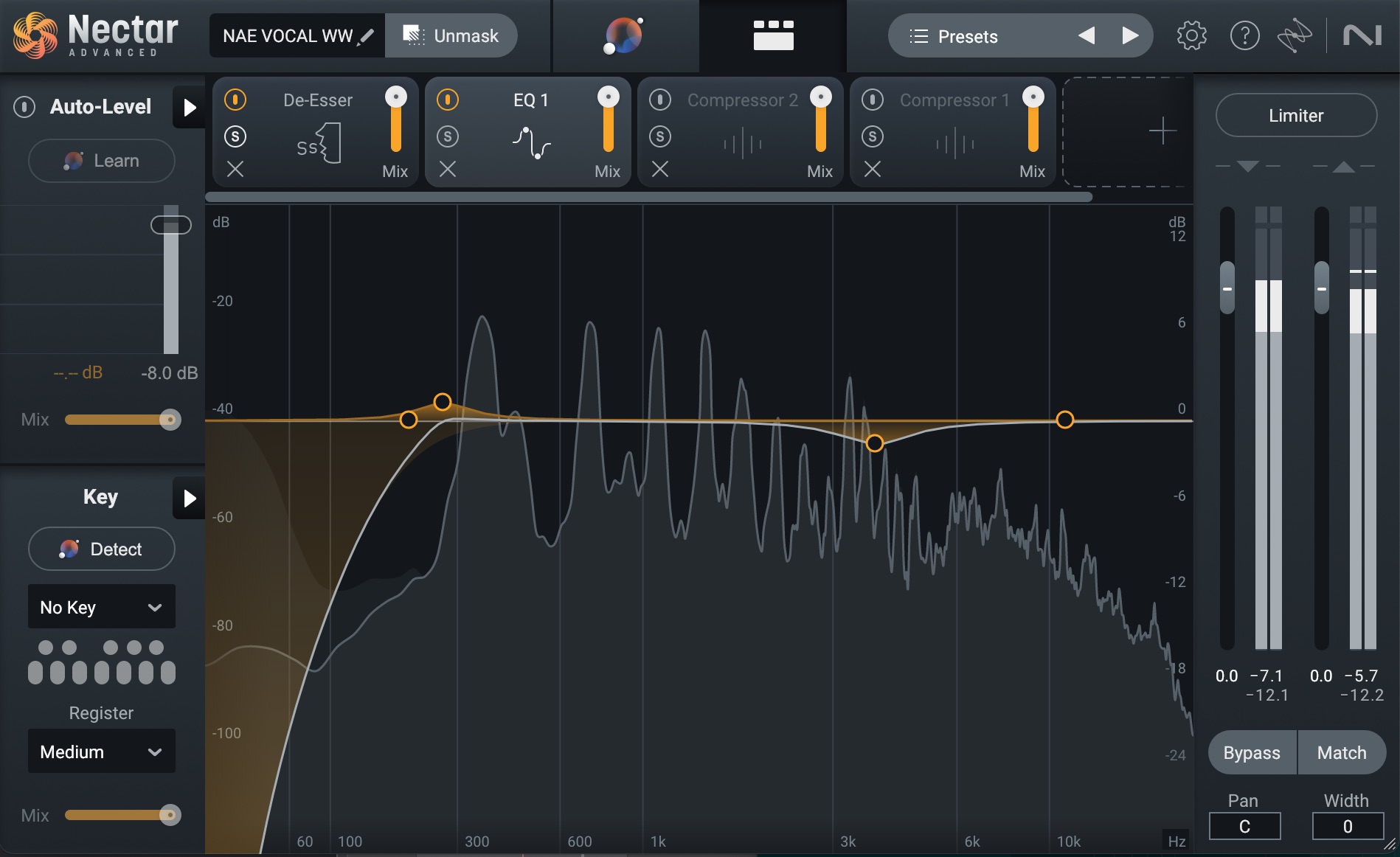Click the Native Instruments logo
The height and width of the screenshot is (857, 1400).
tap(1362, 35)
